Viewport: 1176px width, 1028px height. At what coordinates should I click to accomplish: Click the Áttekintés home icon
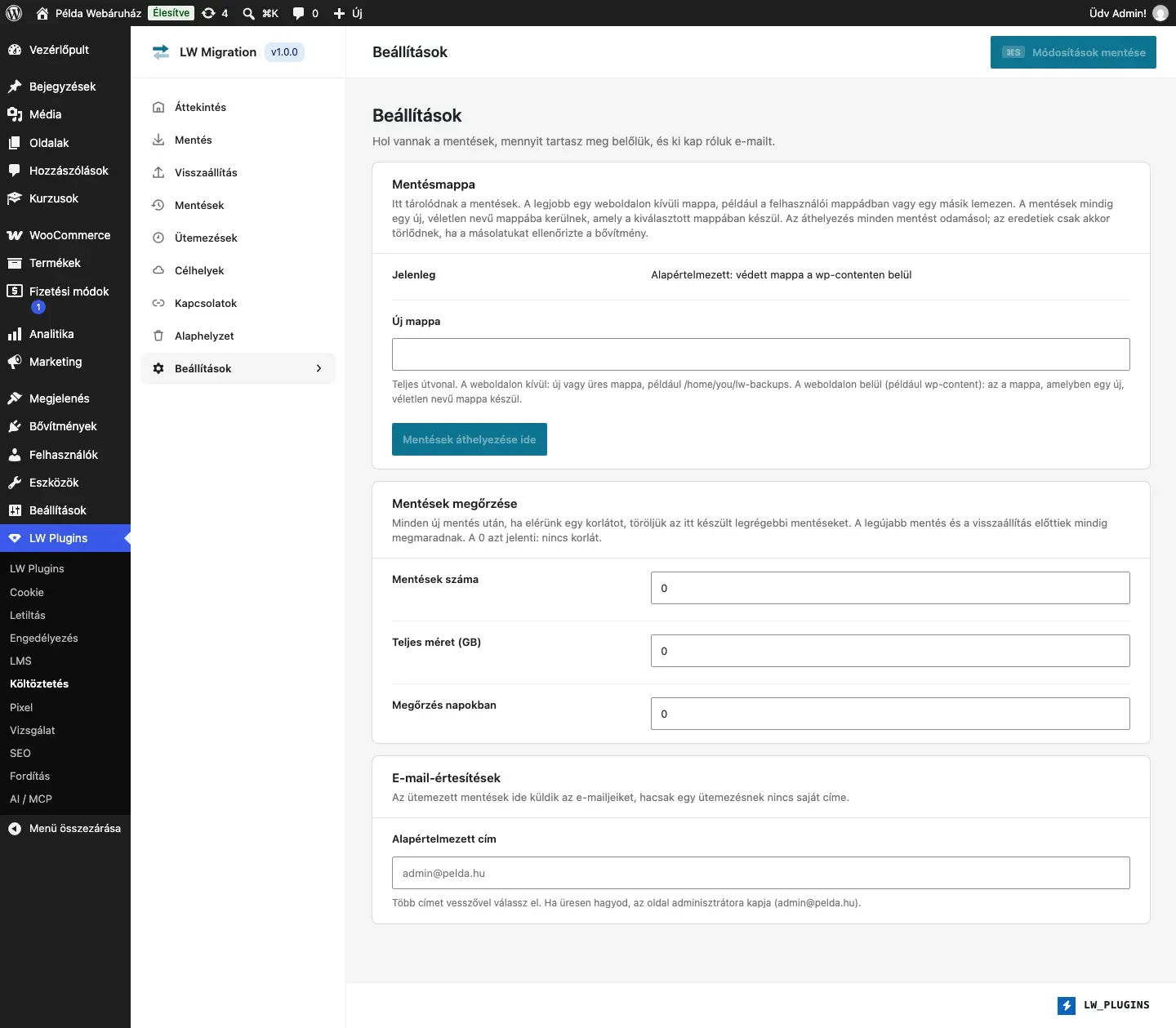click(x=158, y=107)
